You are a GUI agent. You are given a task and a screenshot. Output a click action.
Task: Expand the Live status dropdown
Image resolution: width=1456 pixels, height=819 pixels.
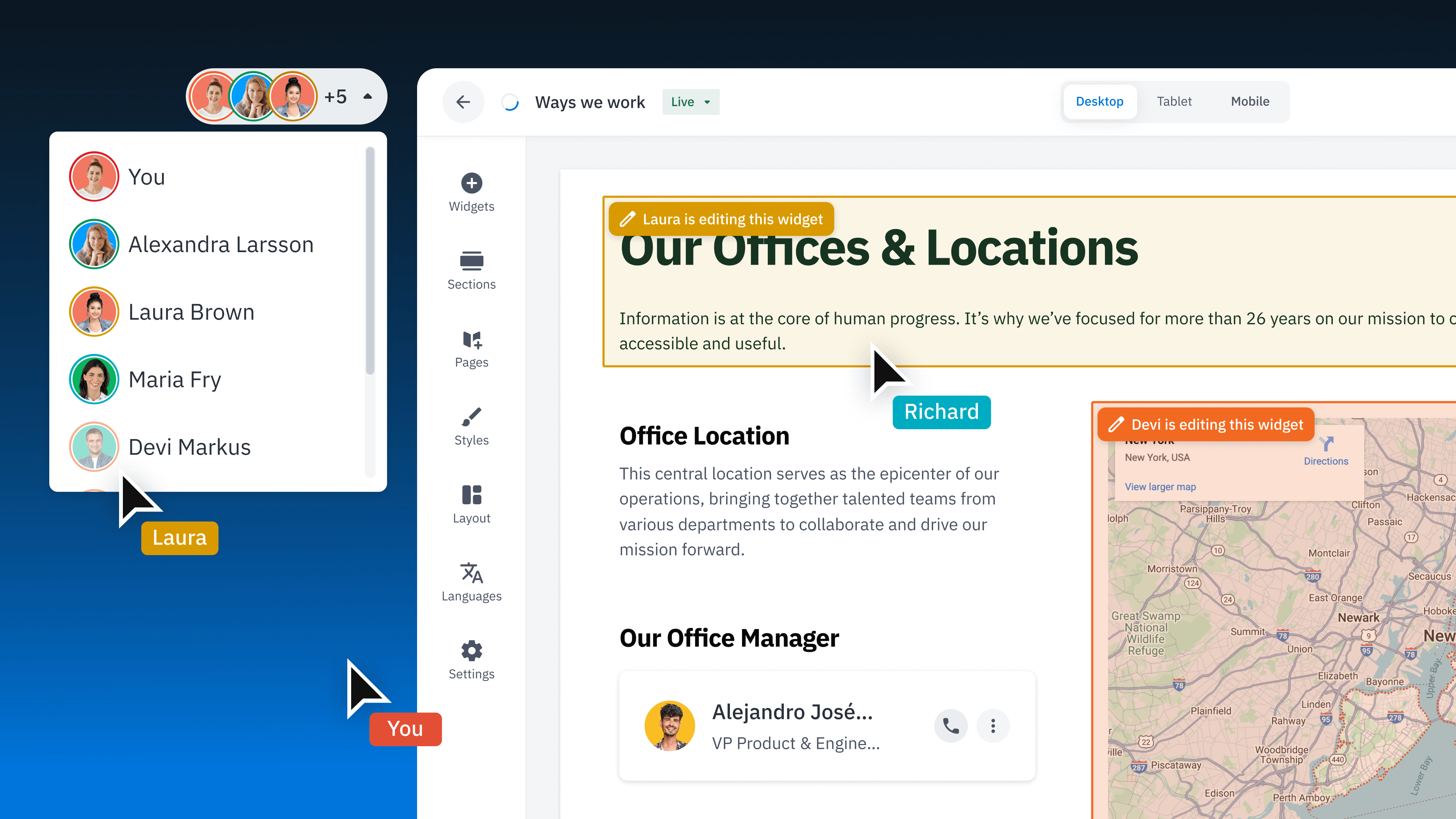(691, 102)
